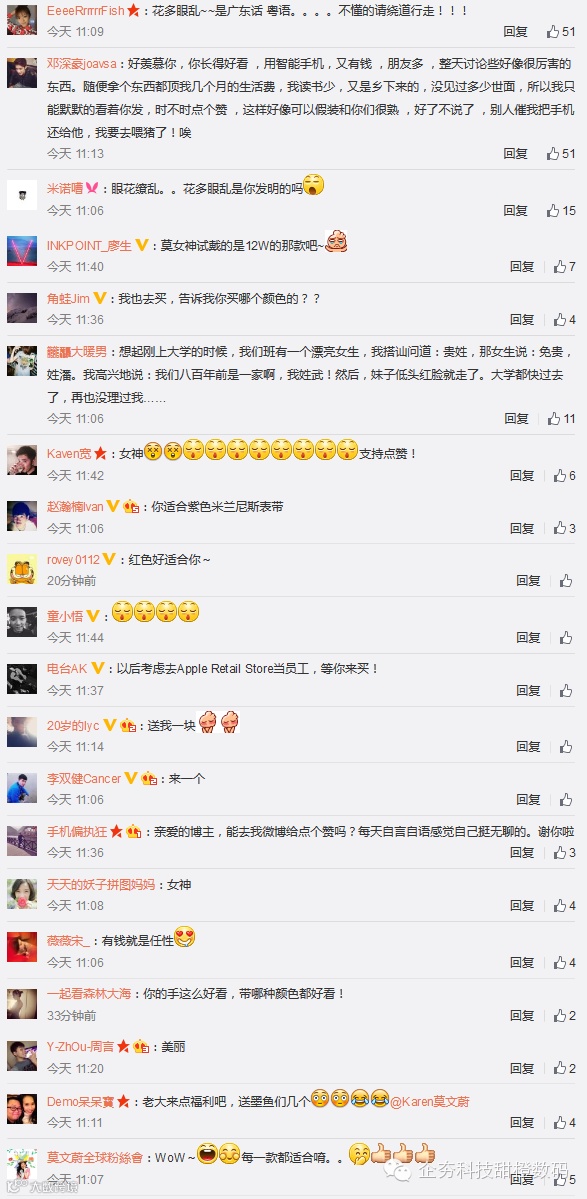Thumbs-up 童小悟's emoji comment
This screenshot has height=1199, width=587.
pyautogui.click(x=566, y=638)
